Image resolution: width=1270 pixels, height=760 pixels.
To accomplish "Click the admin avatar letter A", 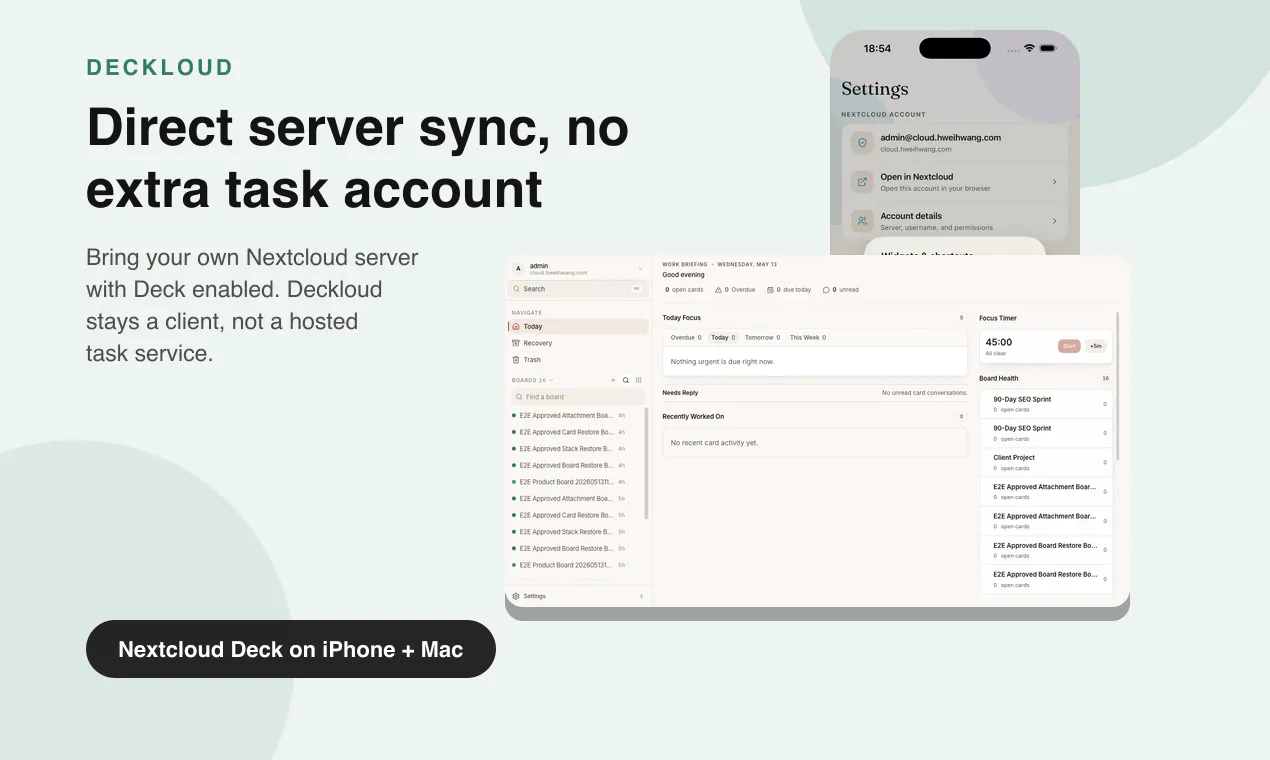I will [x=518, y=269].
